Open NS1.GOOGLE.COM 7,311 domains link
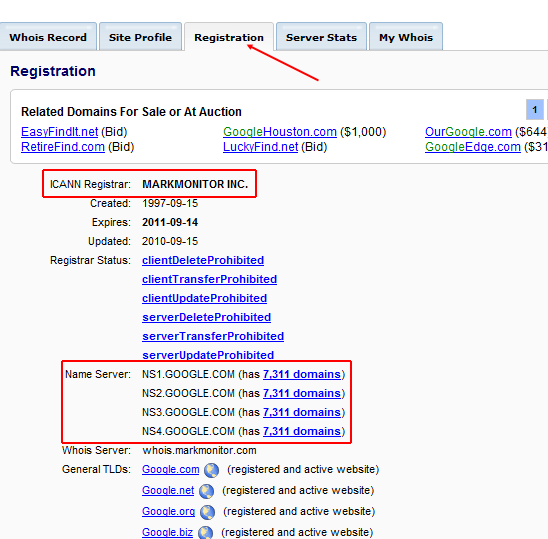Image resolution: width=548 pixels, height=539 pixels. tap(302, 374)
